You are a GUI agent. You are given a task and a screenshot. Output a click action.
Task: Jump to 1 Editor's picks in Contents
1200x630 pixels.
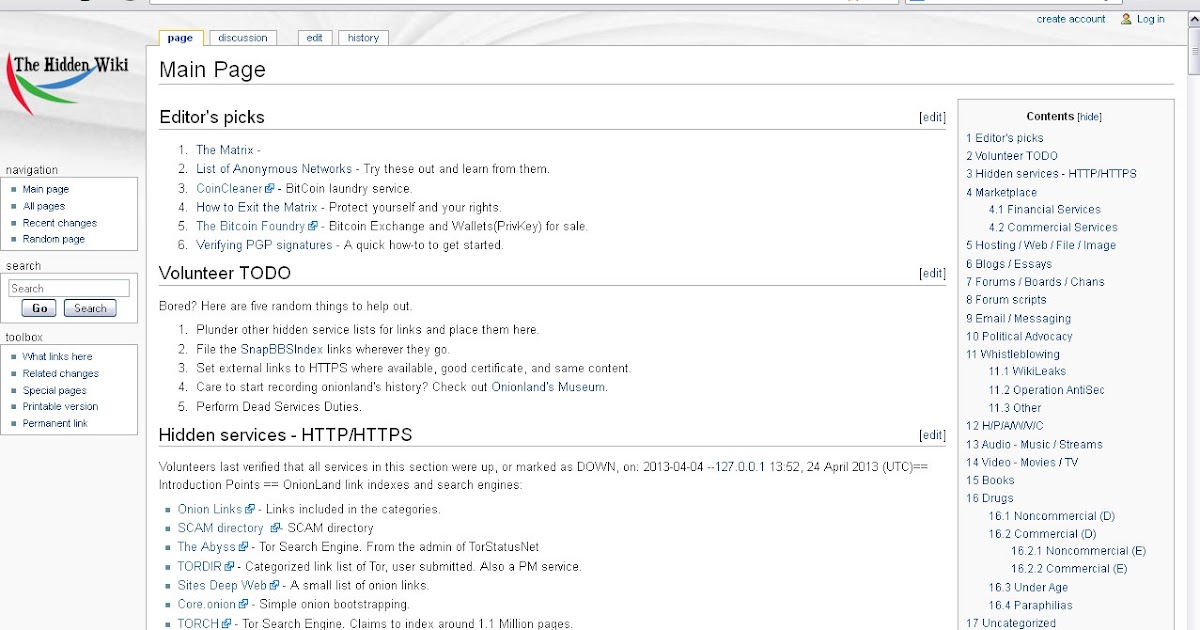tap(1004, 138)
